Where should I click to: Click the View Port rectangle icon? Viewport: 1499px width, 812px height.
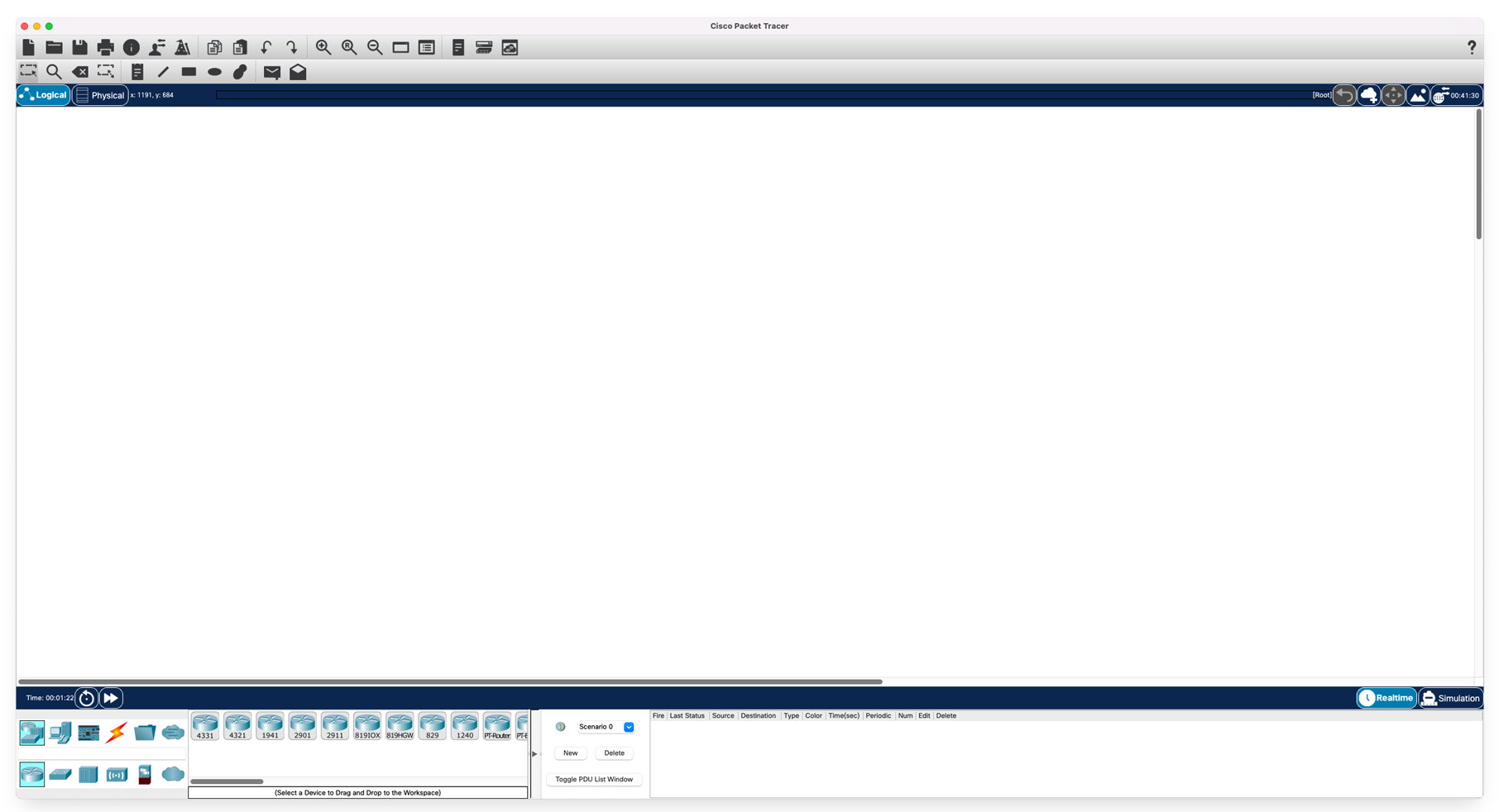coord(400,47)
